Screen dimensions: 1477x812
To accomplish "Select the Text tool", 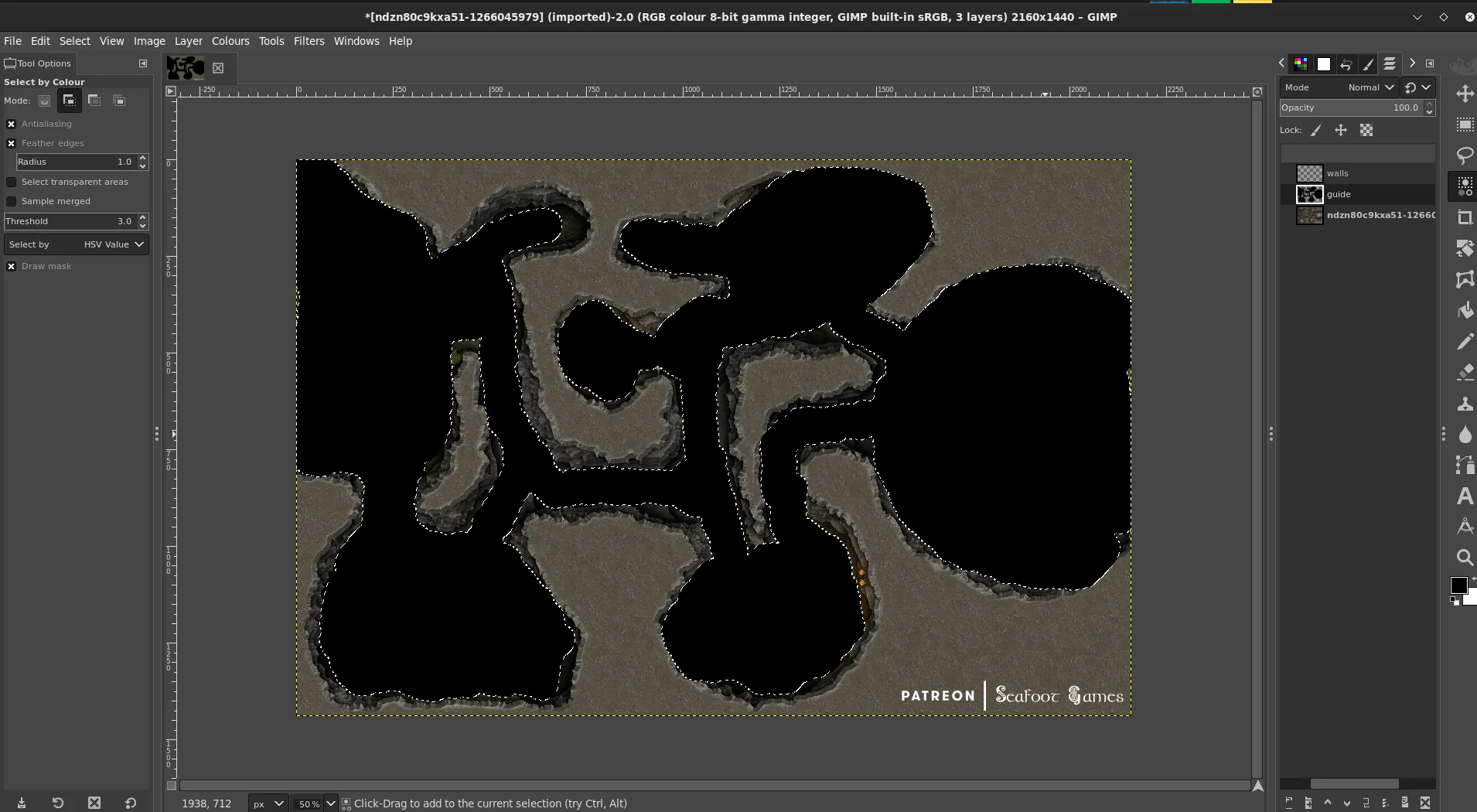I will coord(1465,496).
